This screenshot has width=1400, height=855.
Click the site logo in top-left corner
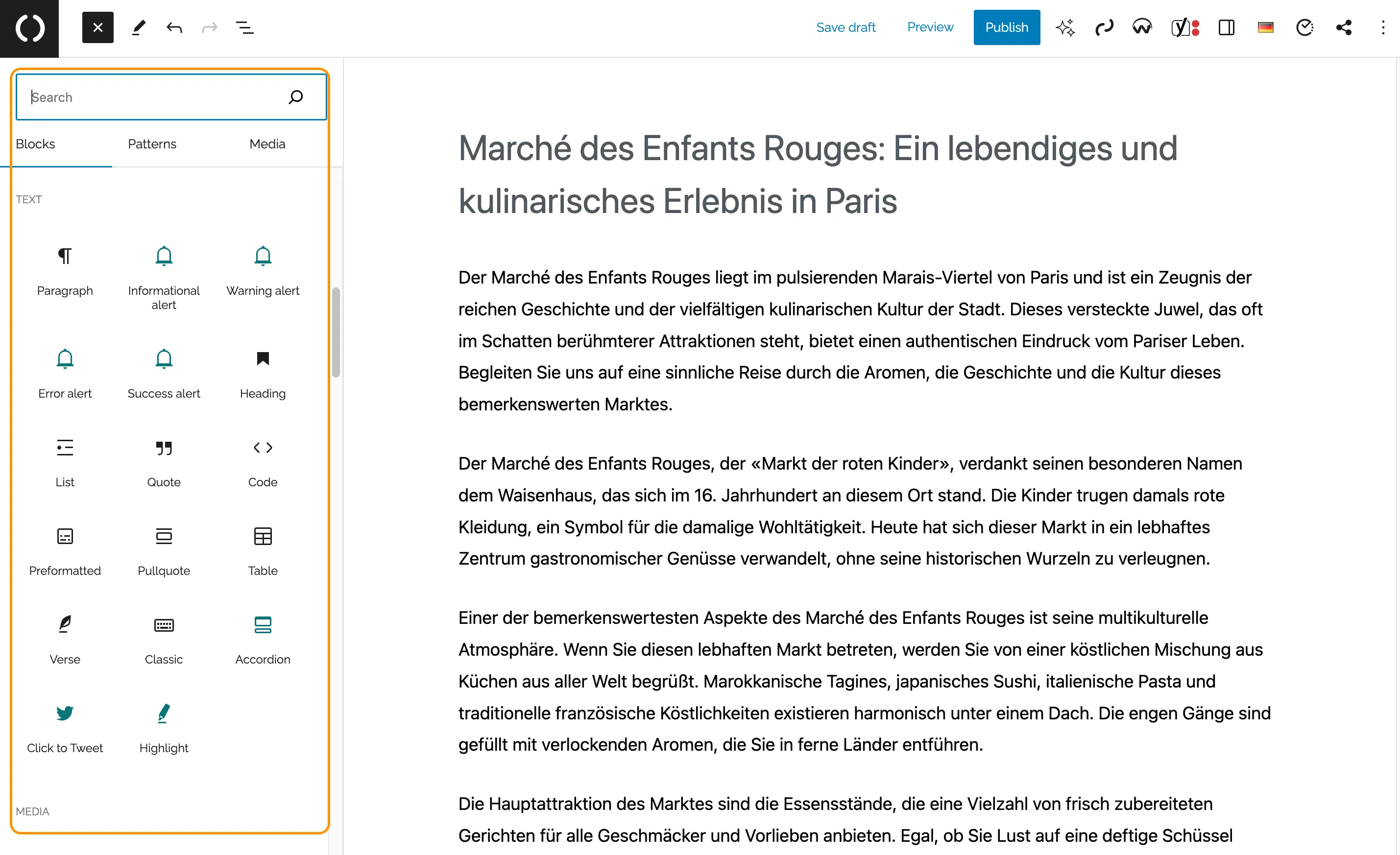[29, 28]
